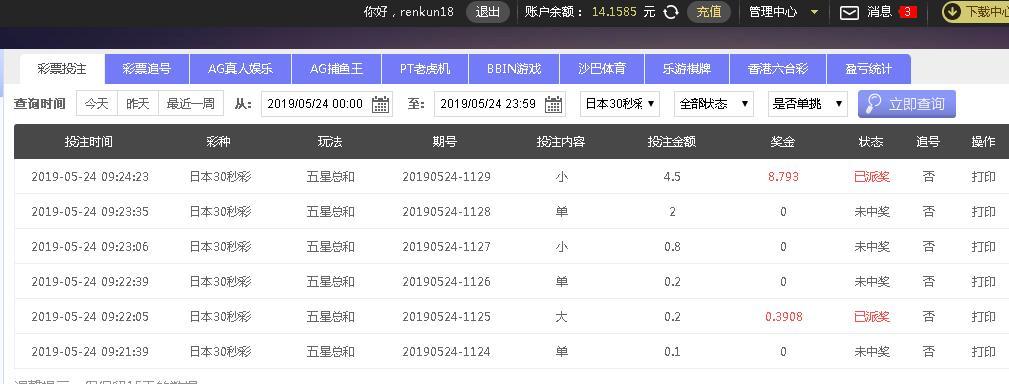This screenshot has height=384, width=1009.
Task: Click 已派奖 status for period 20190524-1129
Action: point(872,176)
